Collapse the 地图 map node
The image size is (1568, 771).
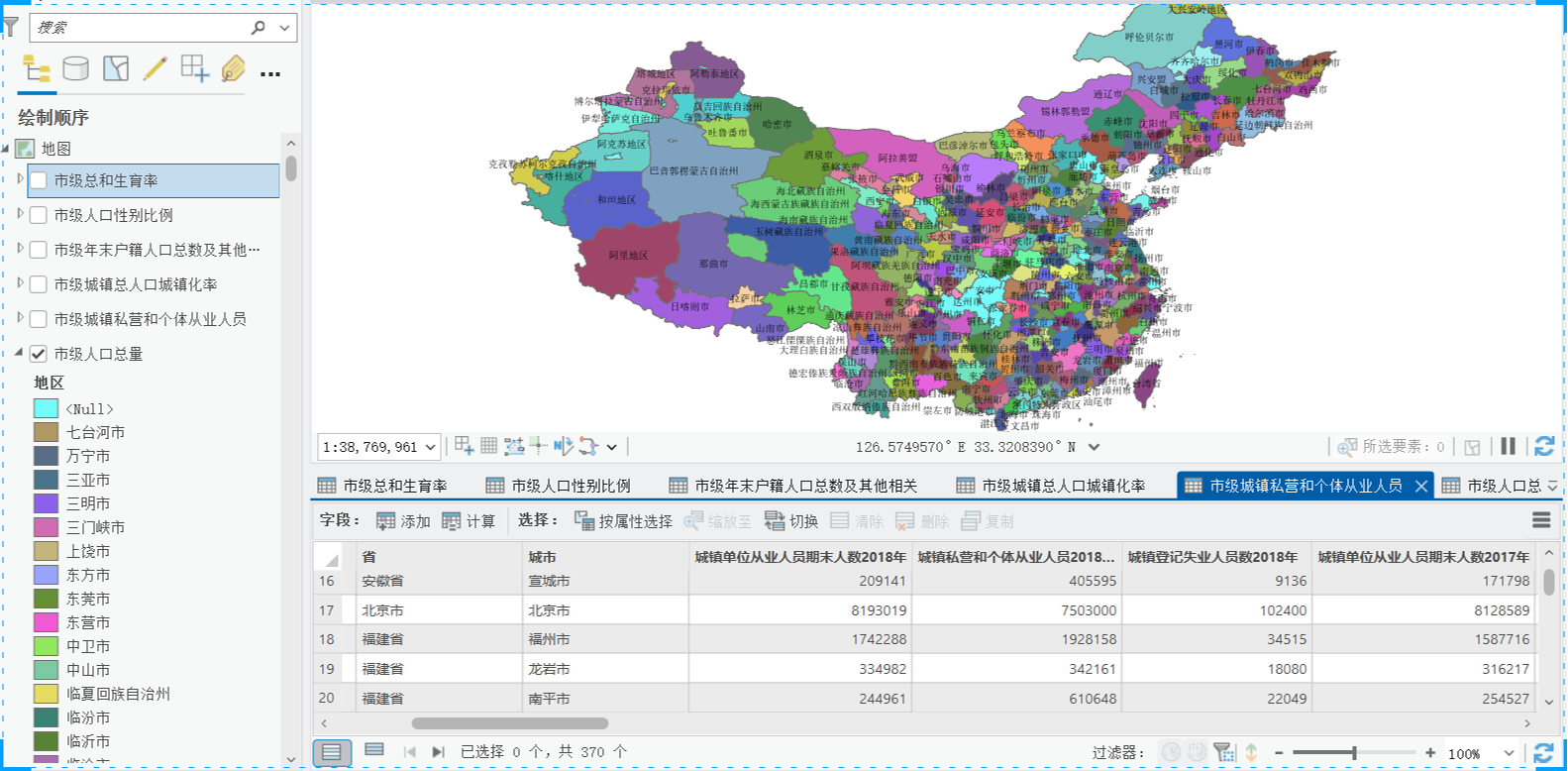click(x=5, y=149)
